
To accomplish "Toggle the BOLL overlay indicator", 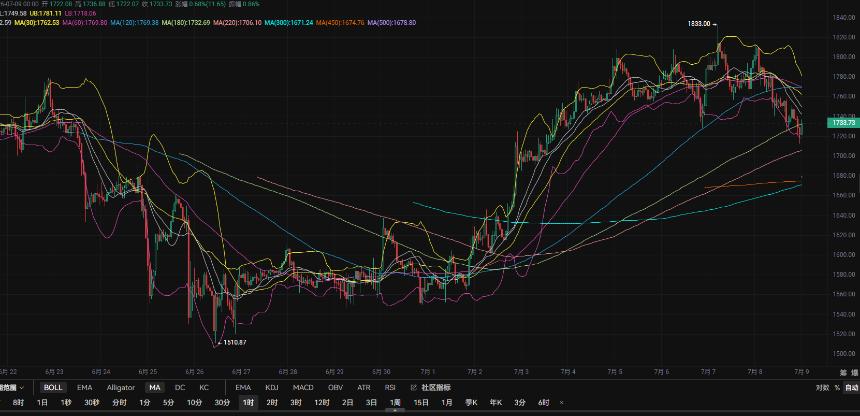I will (53, 387).
